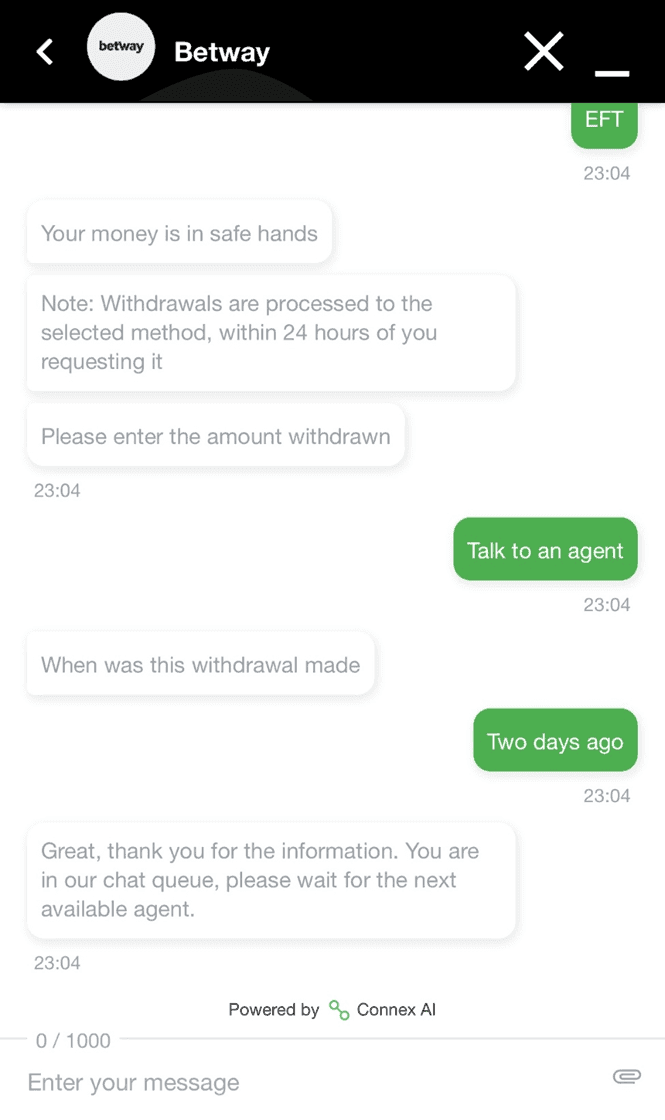Click the green Connex AI logo icon

[339, 1010]
